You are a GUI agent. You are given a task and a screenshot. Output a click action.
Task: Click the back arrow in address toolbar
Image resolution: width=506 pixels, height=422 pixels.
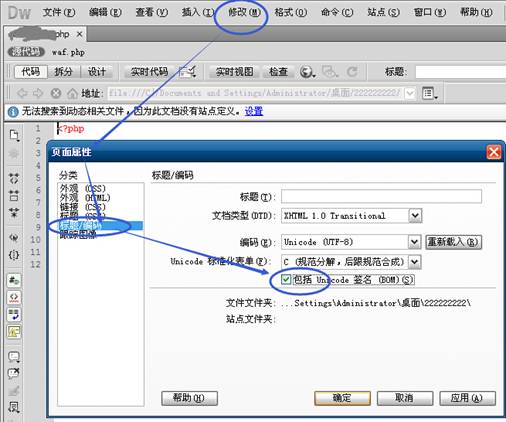[22, 93]
